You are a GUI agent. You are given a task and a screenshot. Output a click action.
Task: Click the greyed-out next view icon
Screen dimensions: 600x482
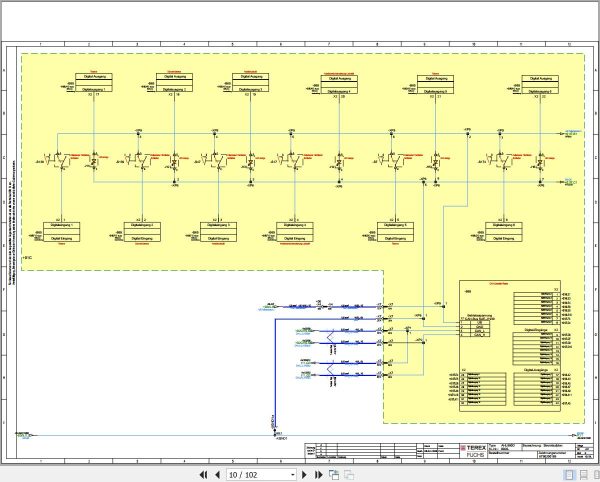[349, 475]
